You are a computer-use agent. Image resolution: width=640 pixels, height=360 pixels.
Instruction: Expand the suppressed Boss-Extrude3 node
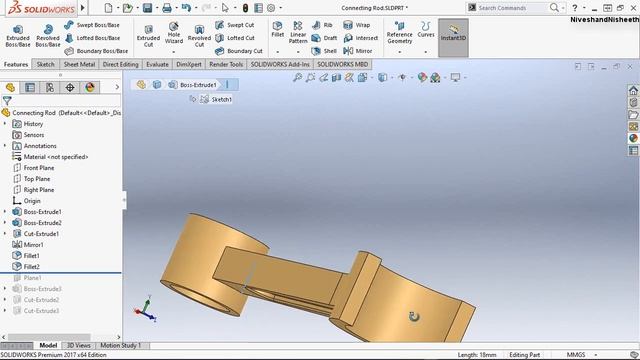pyautogui.click(x=5, y=289)
